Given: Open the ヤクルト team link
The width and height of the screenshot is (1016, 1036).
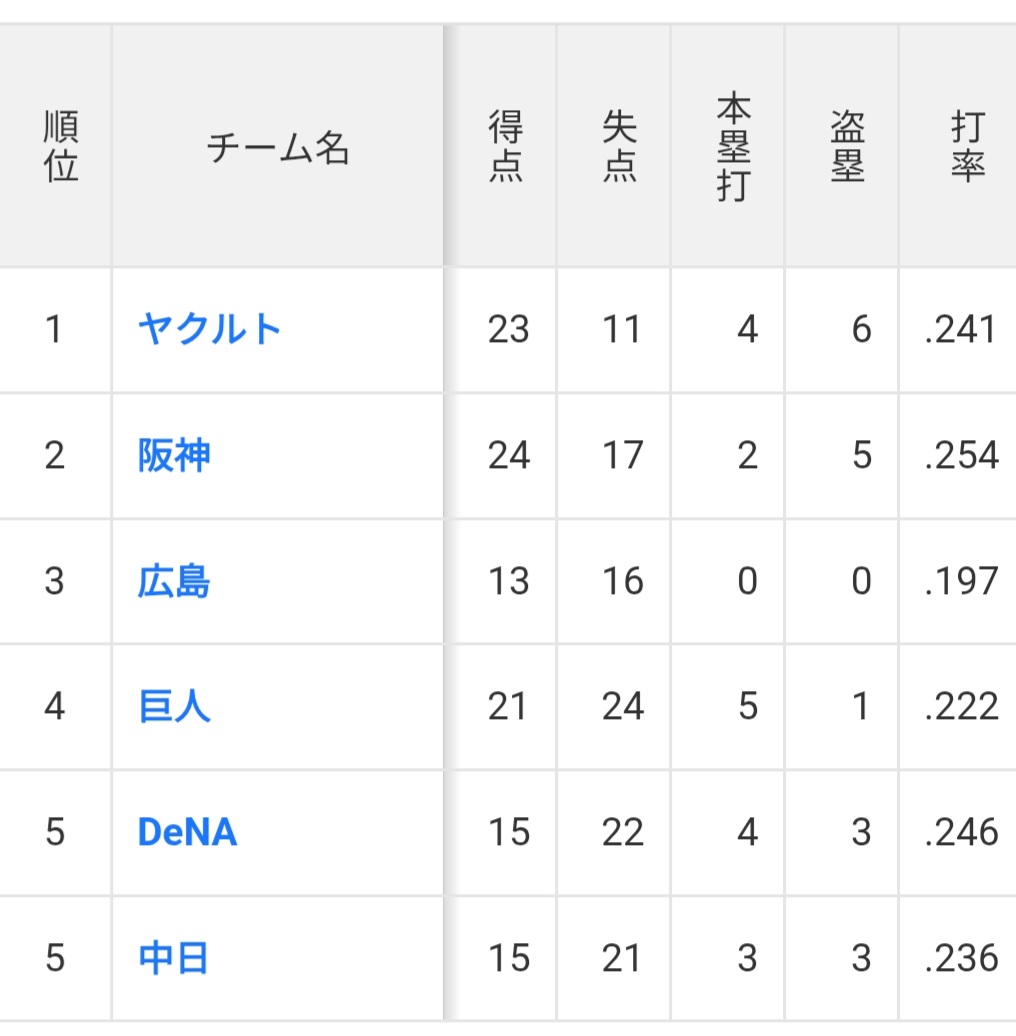Looking at the screenshot, I should [210, 329].
